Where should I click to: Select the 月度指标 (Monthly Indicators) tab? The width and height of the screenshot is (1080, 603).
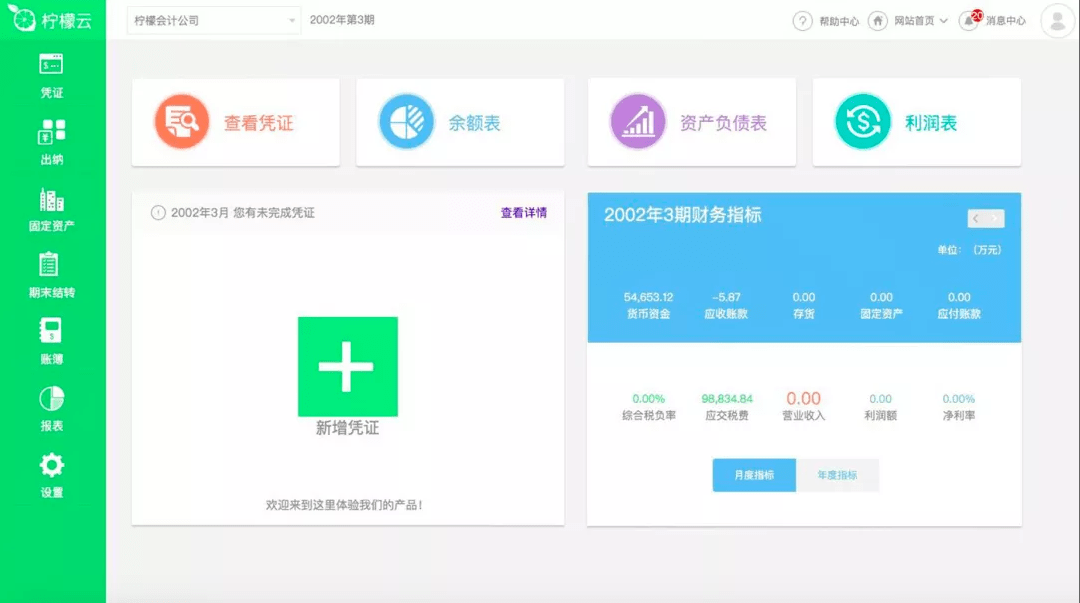pyautogui.click(x=753, y=475)
